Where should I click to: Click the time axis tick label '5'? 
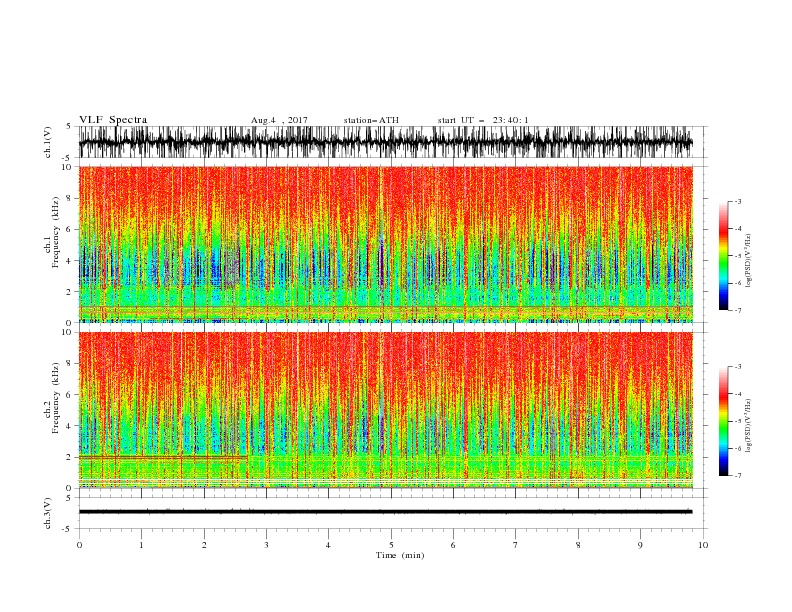pyautogui.click(x=391, y=545)
